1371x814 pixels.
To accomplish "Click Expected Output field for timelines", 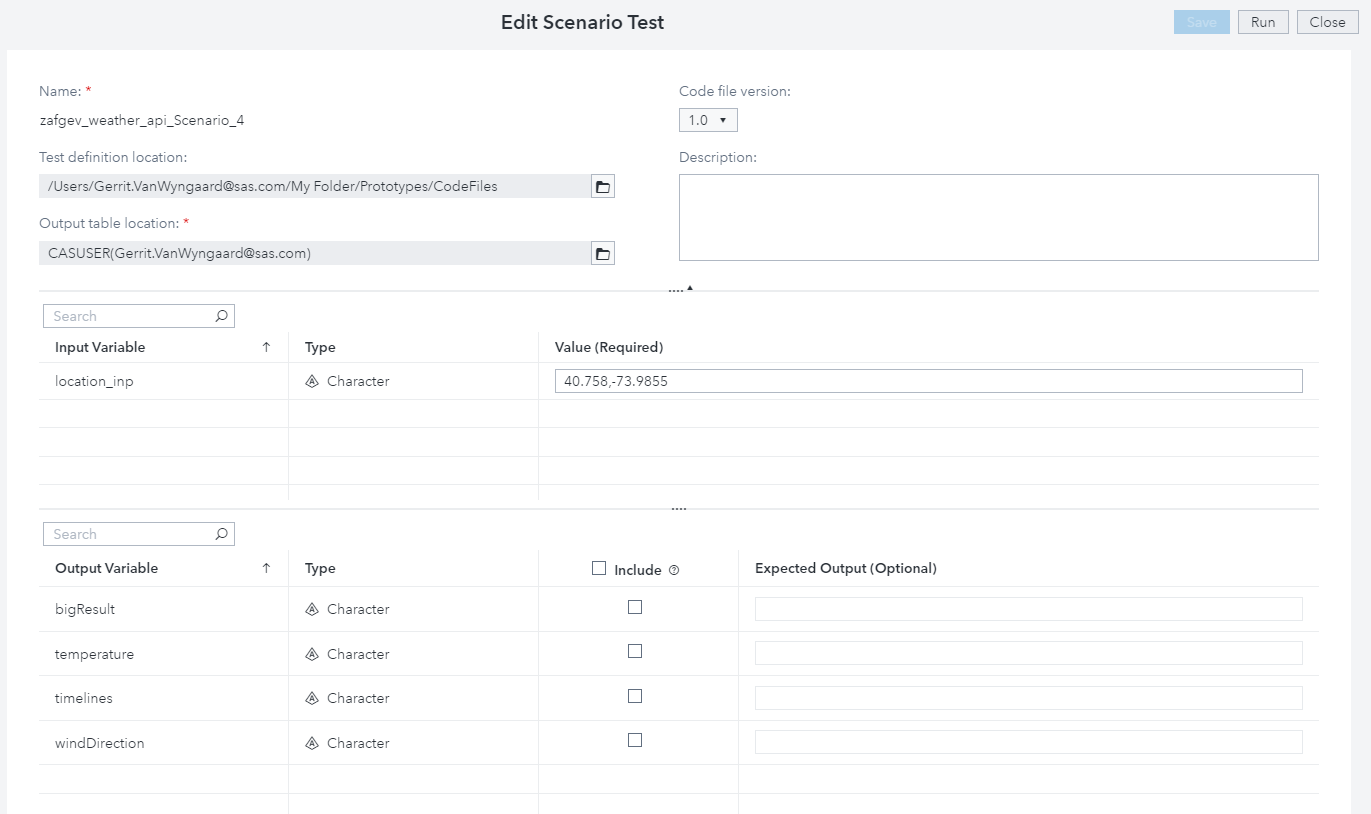I will 1028,698.
